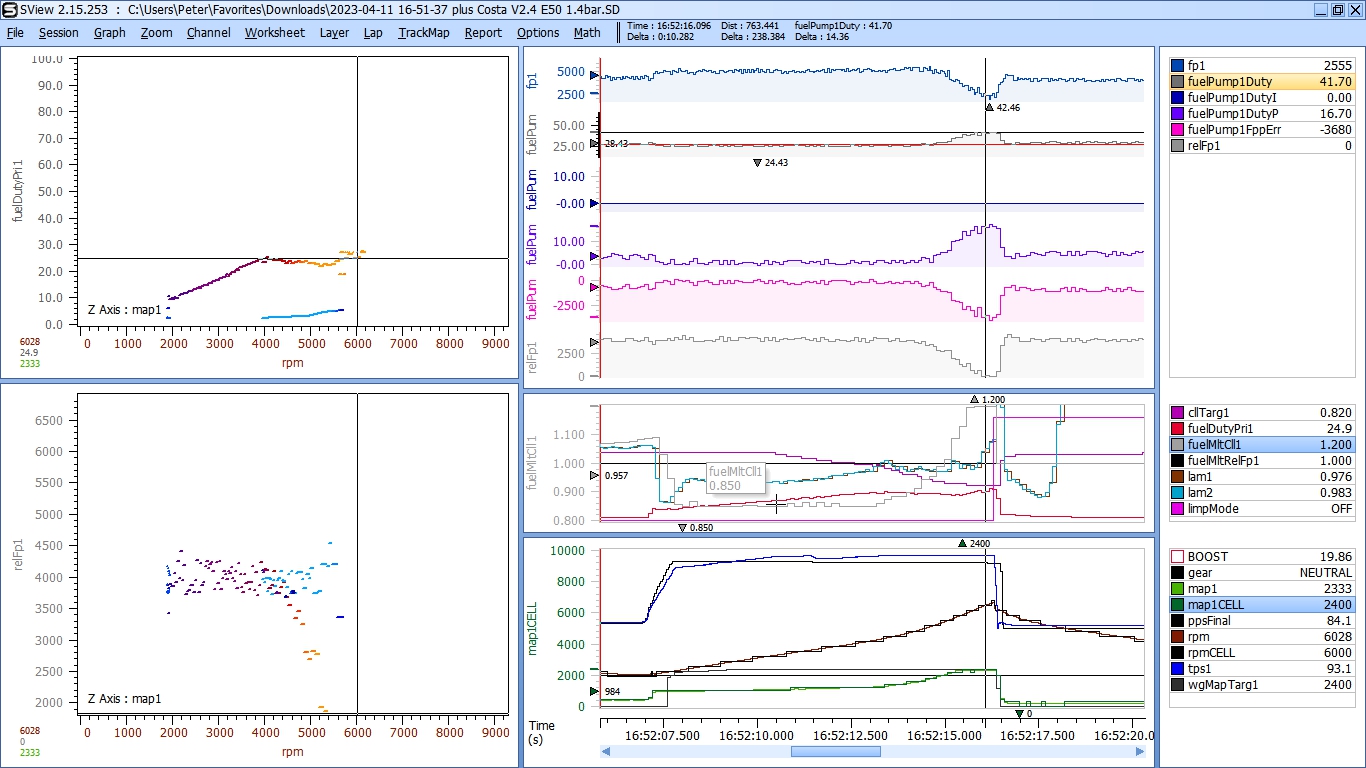The width and height of the screenshot is (1366, 768).
Task: Select the lam2 channel name
Action: tap(1202, 493)
